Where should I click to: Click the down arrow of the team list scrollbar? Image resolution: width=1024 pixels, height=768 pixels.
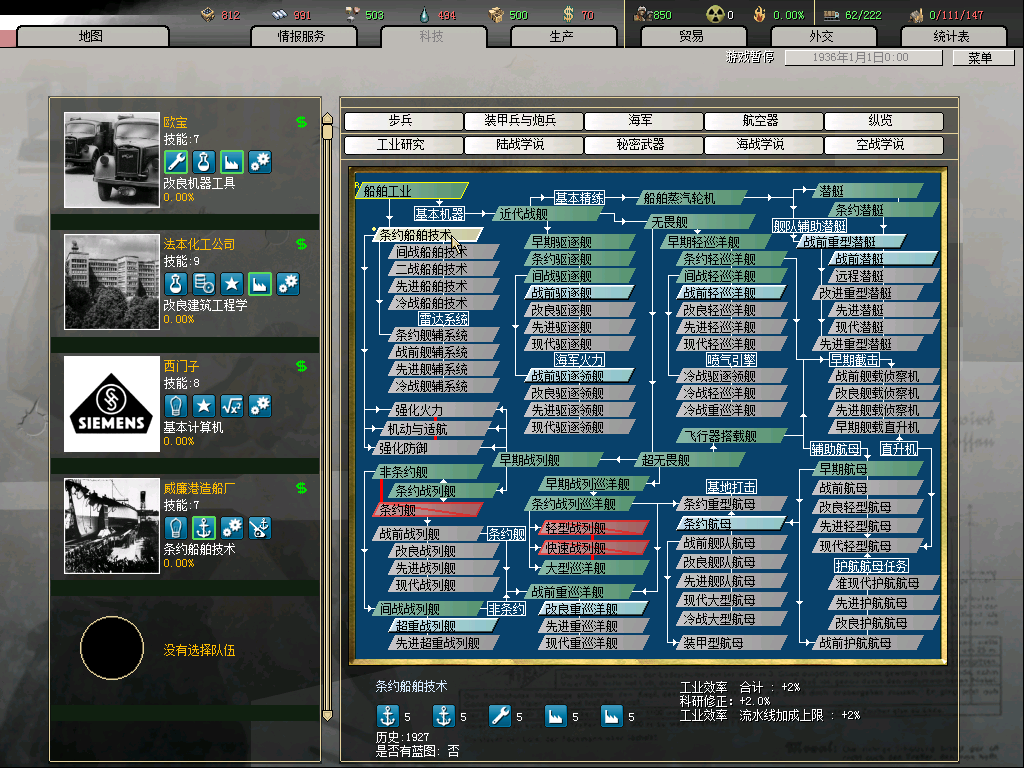tap(326, 715)
